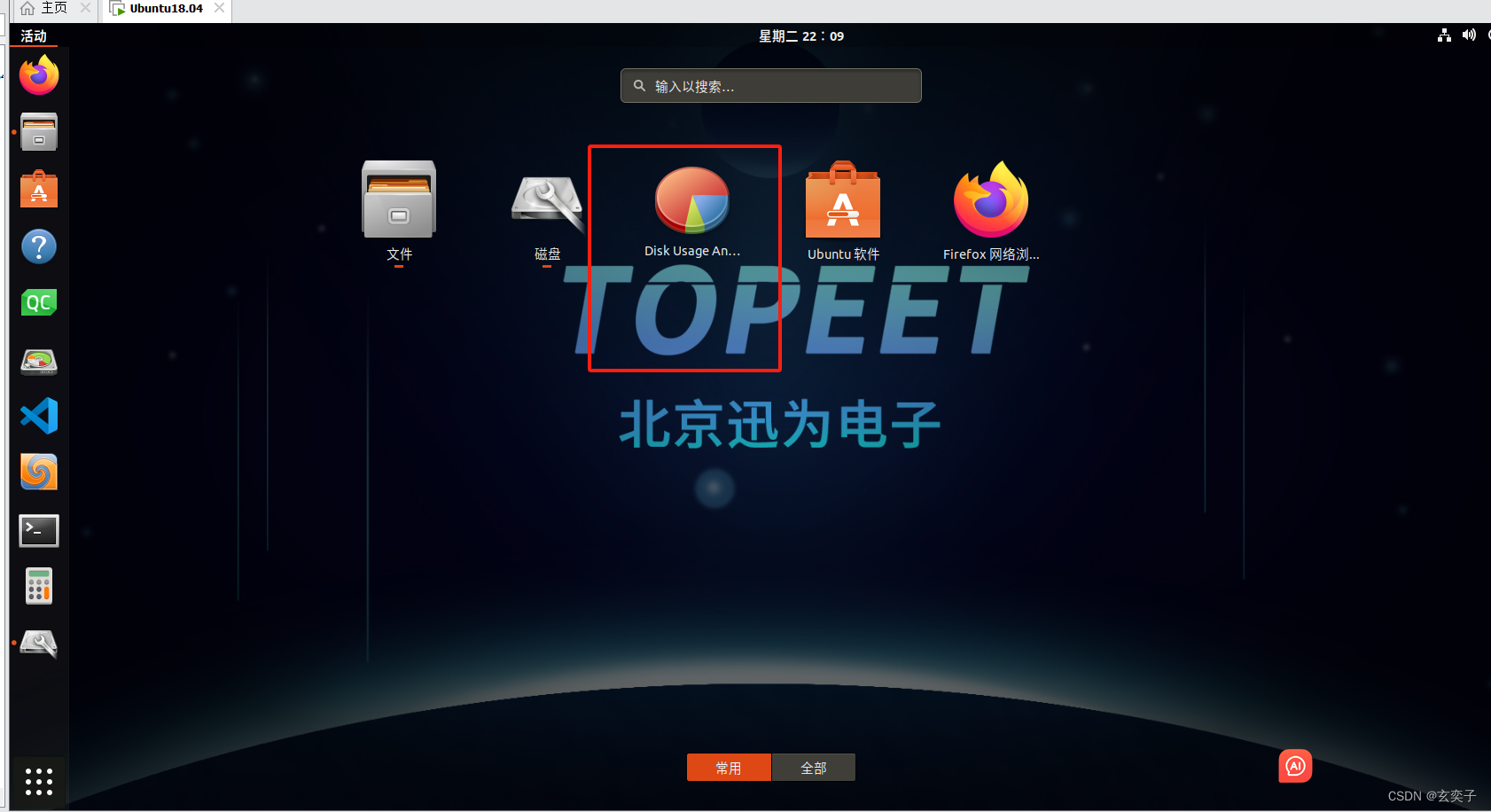Viewport: 1491px width, 812px height.
Task: Open the network status menu
Action: [1444, 35]
